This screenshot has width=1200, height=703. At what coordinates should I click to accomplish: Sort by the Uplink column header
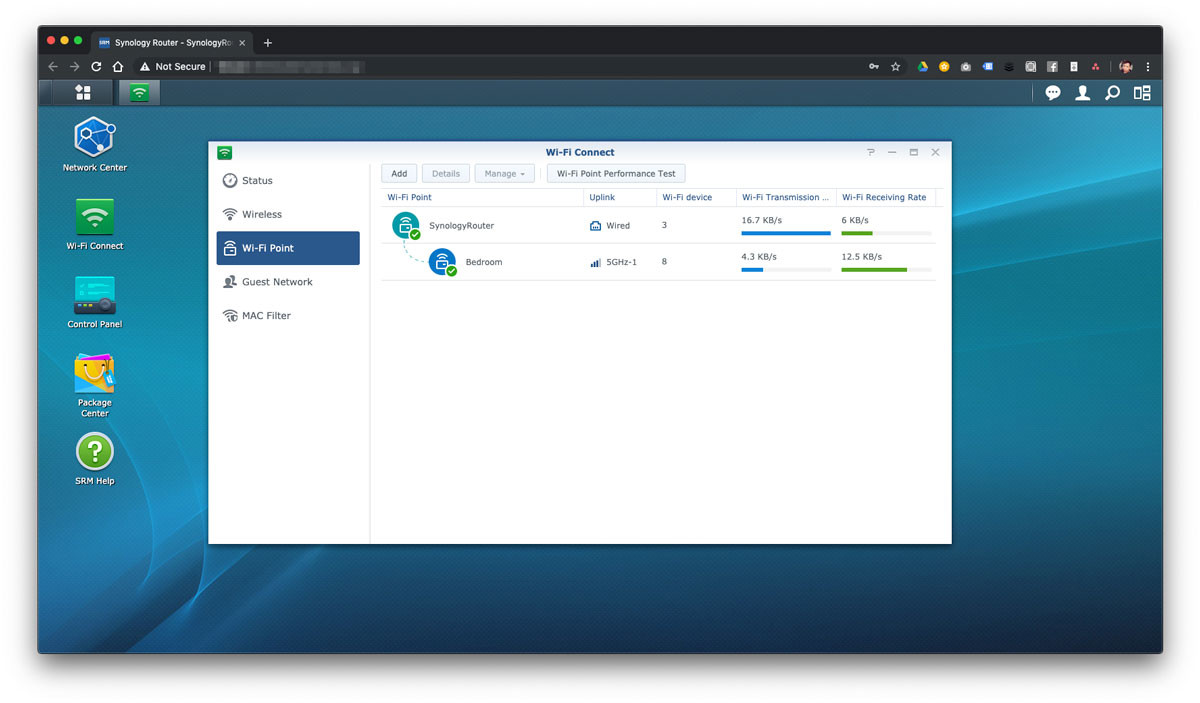602,198
